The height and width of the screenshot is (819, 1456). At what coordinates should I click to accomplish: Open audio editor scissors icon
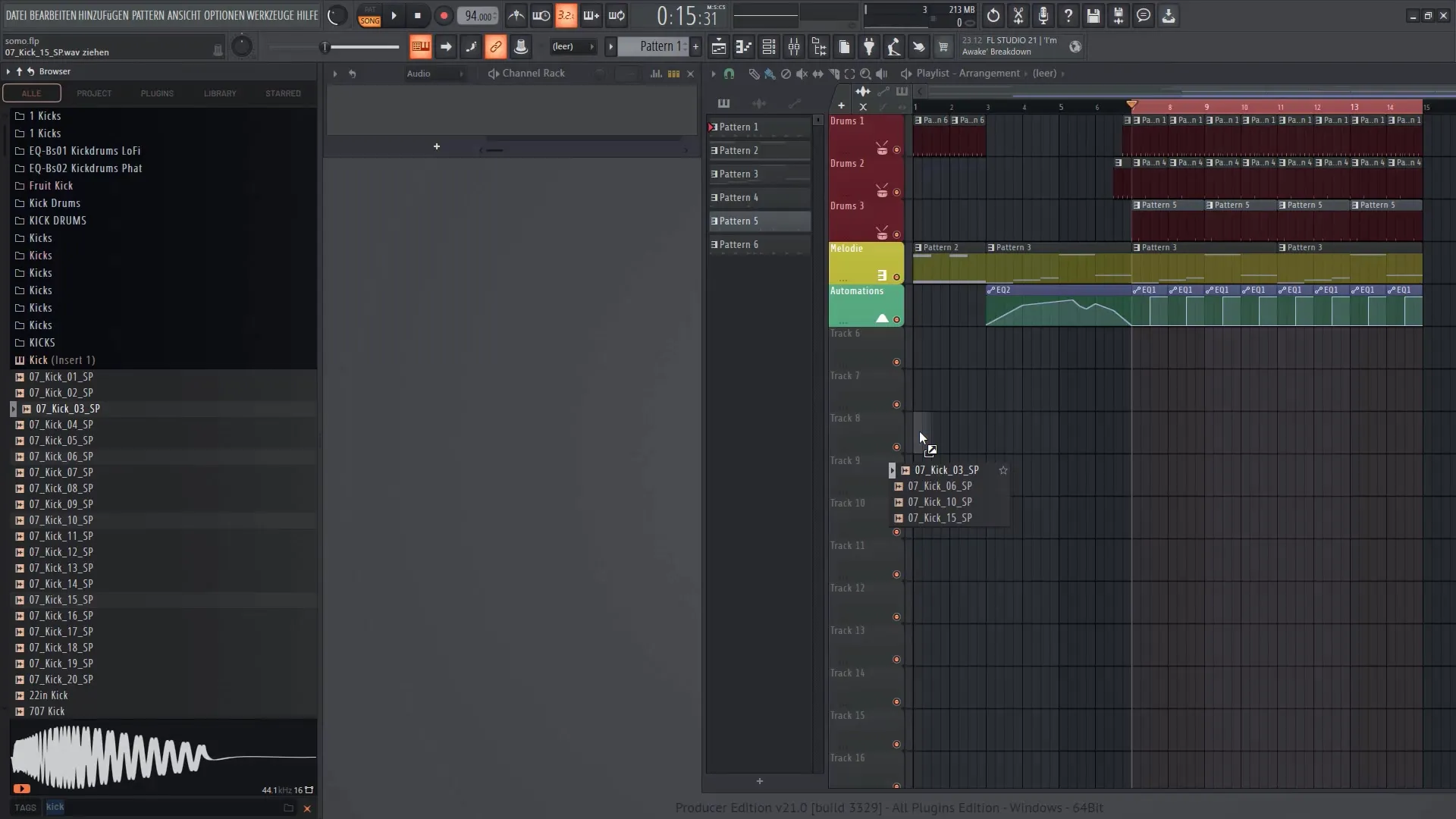tap(1018, 16)
